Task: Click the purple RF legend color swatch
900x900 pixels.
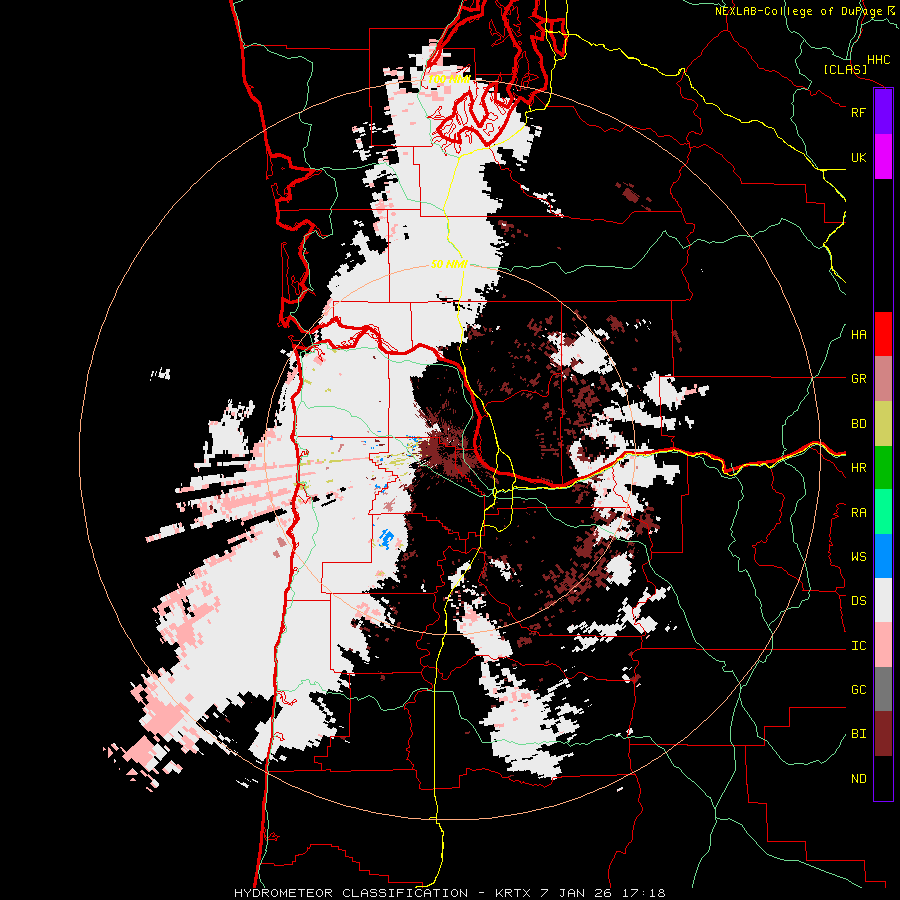Action: click(883, 112)
